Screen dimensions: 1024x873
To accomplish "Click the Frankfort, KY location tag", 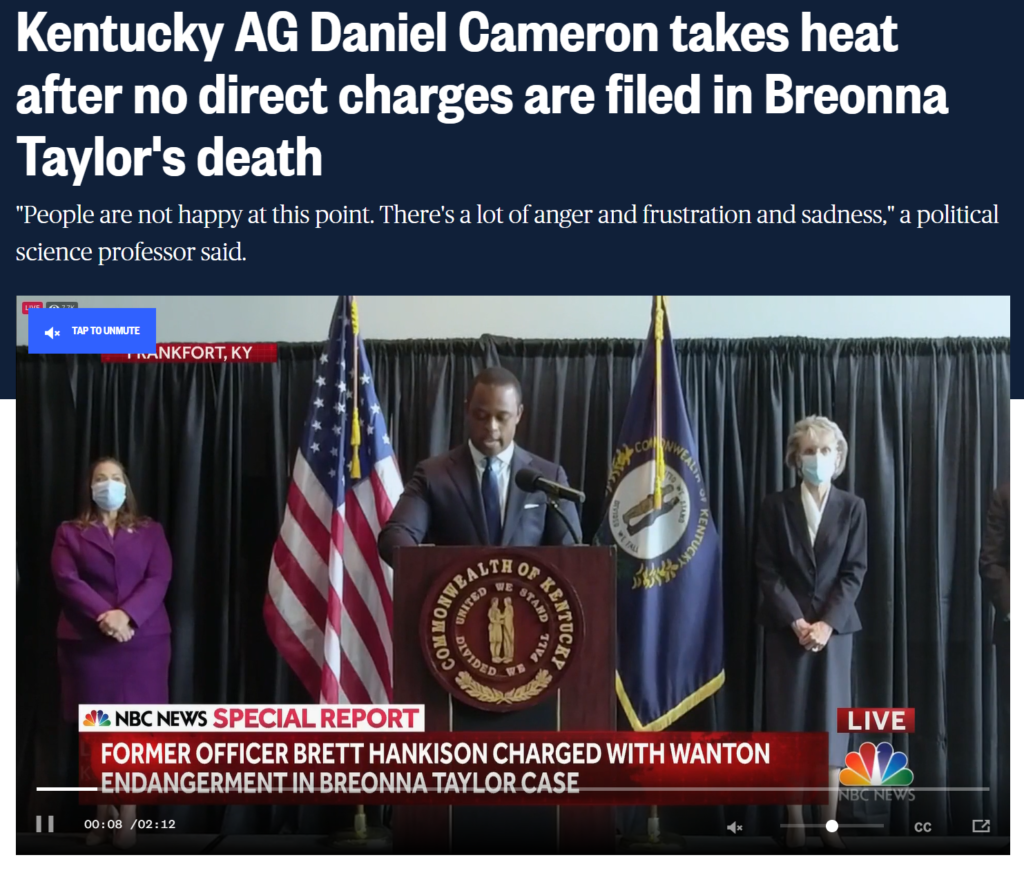I will (x=189, y=353).
